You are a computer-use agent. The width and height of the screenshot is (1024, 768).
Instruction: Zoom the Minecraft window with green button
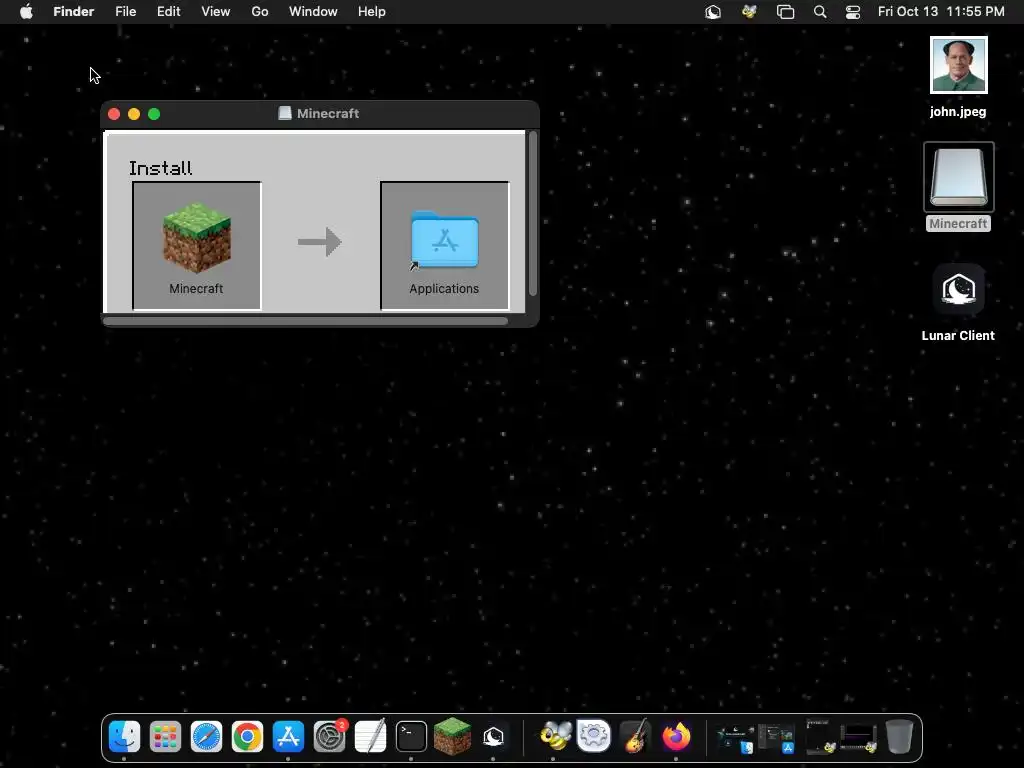coord(154,114)
